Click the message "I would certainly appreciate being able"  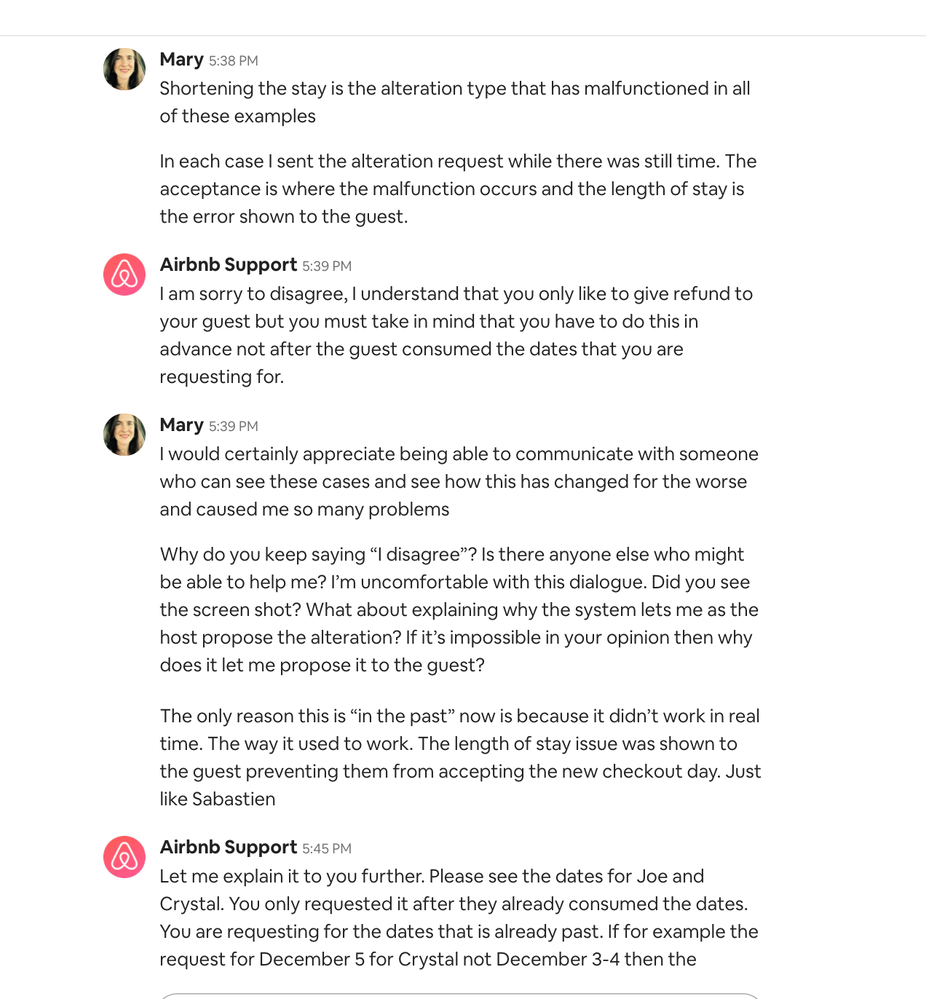pos(459,481)
